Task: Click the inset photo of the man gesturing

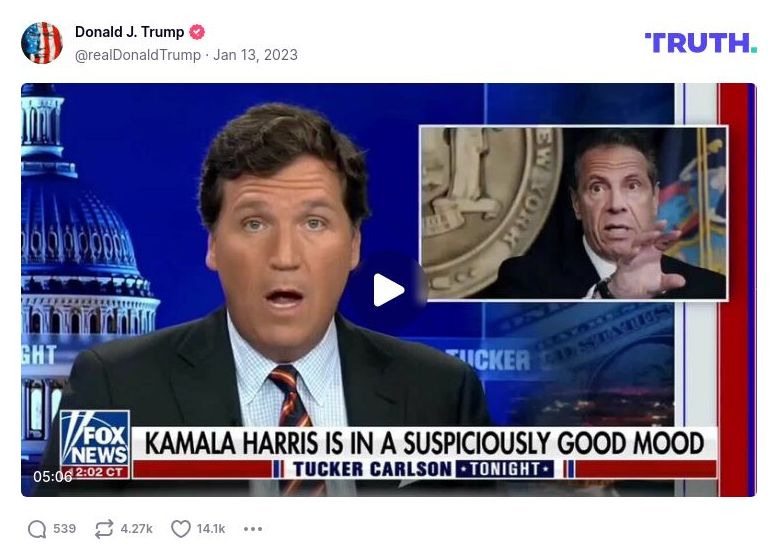Action: click(574, 213)
